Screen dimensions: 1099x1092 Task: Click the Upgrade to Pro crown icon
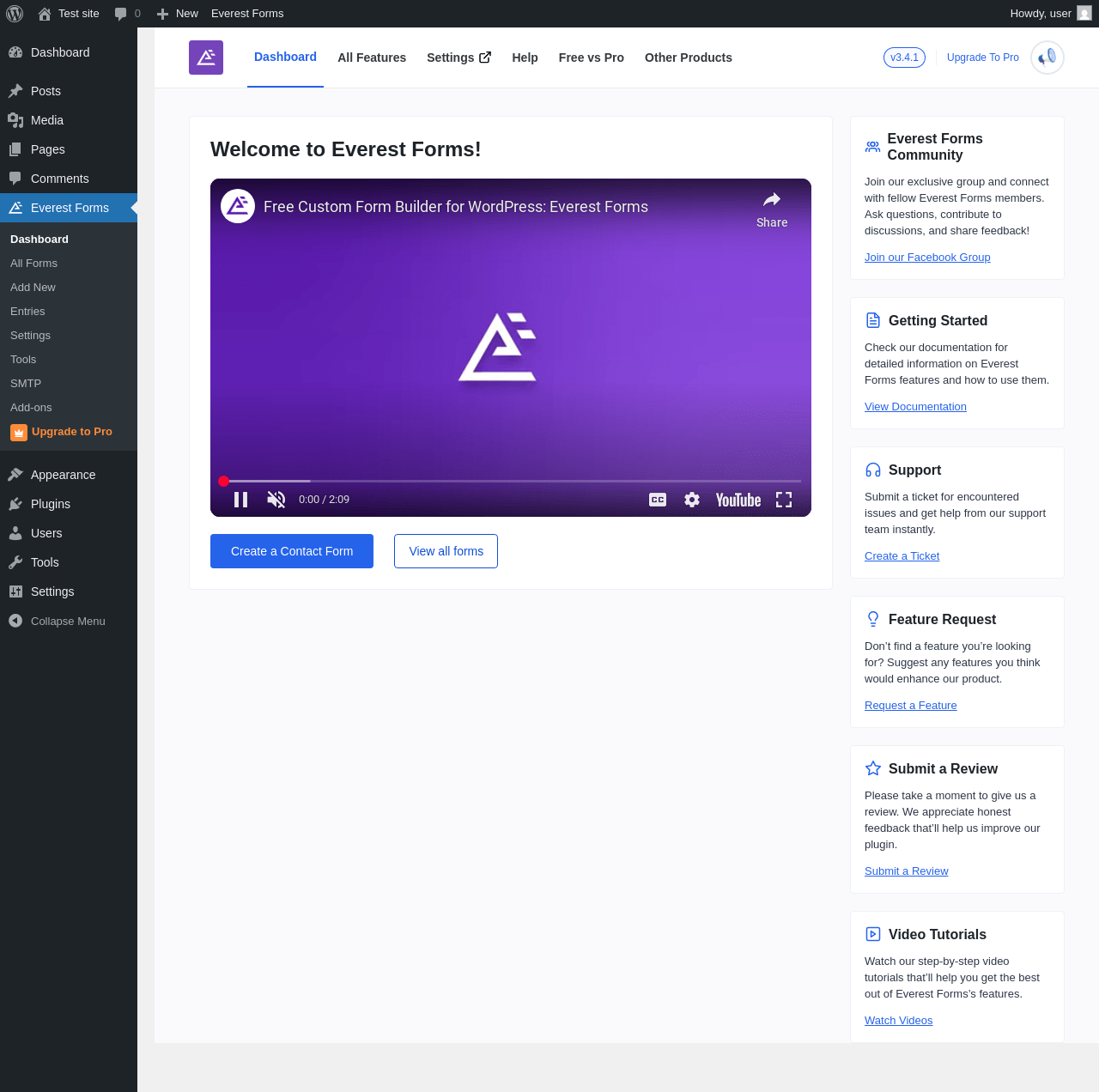[x=19, y=433]
